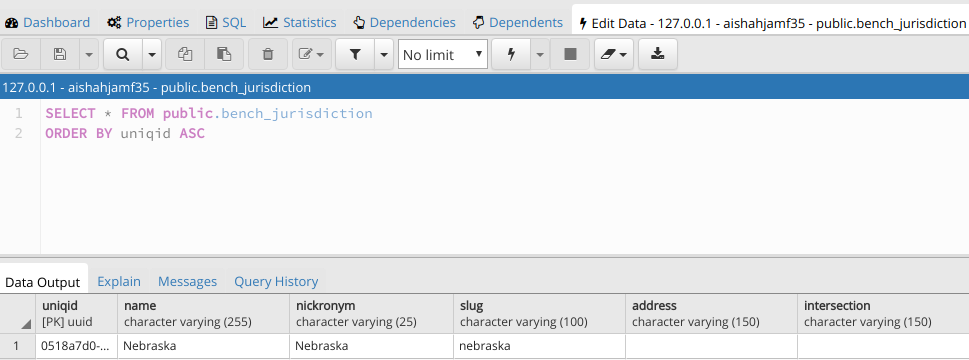Open the Messages tab

[187, 282]
